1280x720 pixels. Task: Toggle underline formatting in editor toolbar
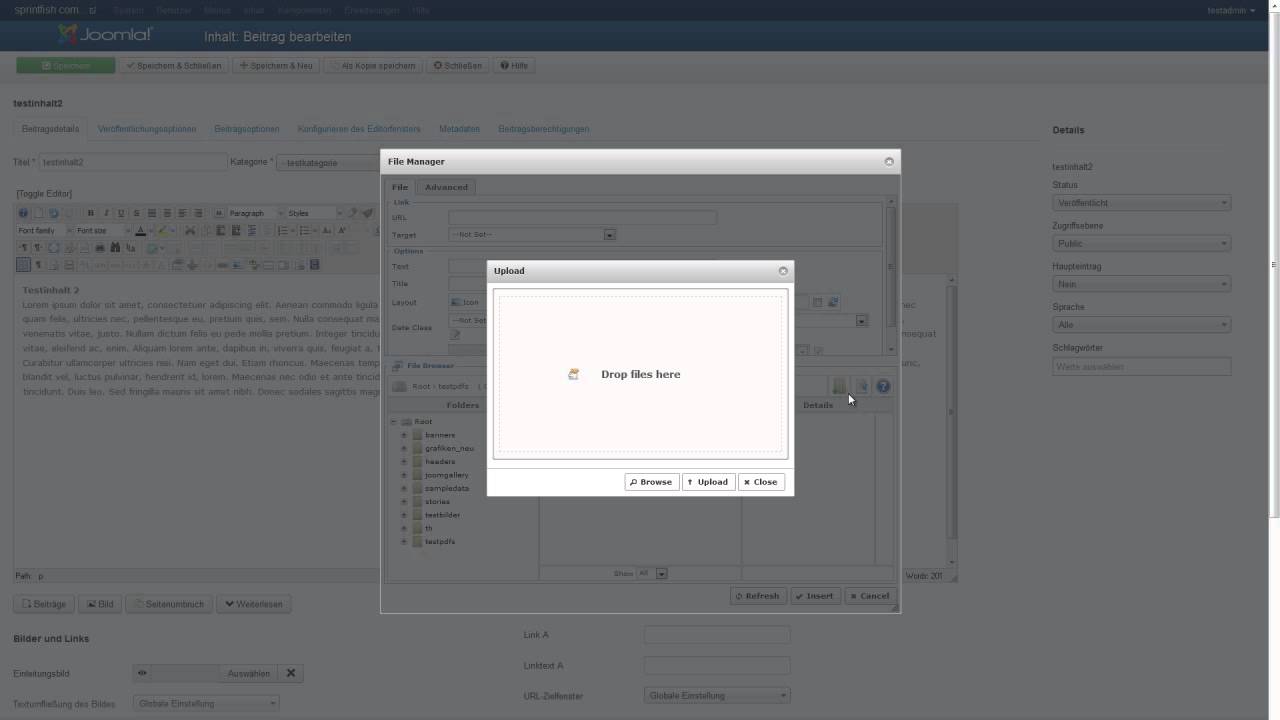[x=121, y=213]
